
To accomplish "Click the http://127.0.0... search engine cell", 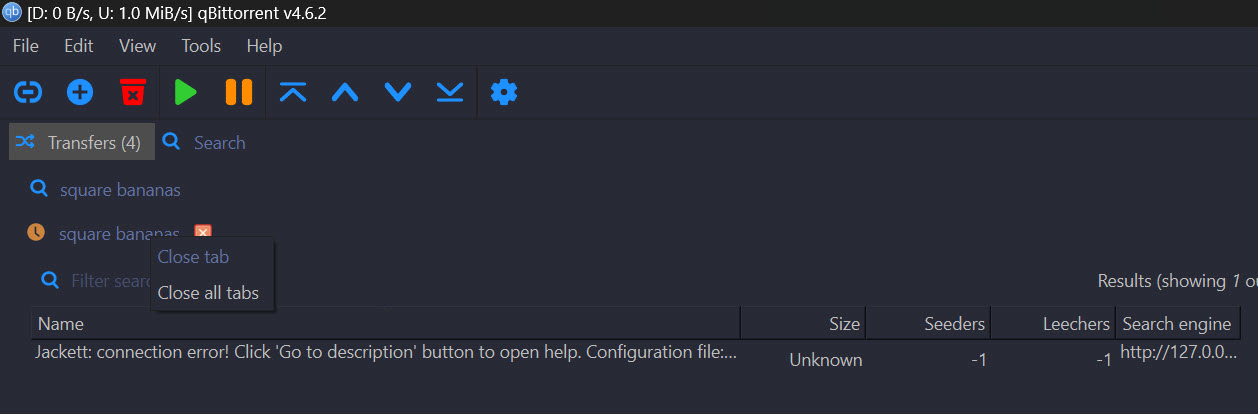I will tap(1178, 353).
